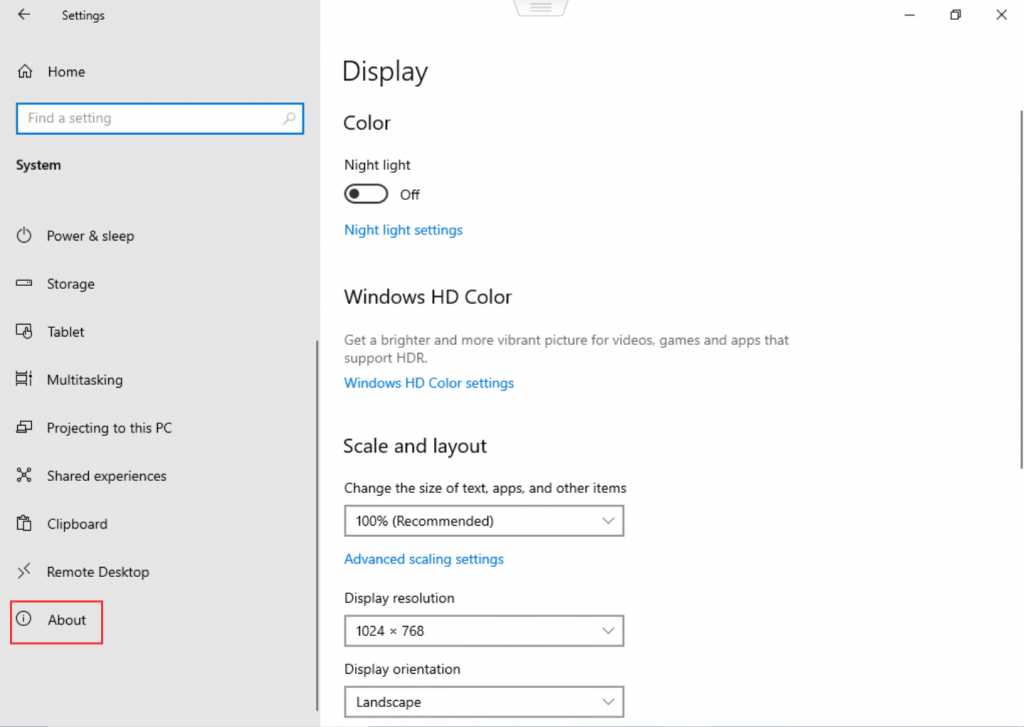Viewport: 1024px width, 727px height.
Task: Click the Settings window title text
Action: tap(83, 15)
